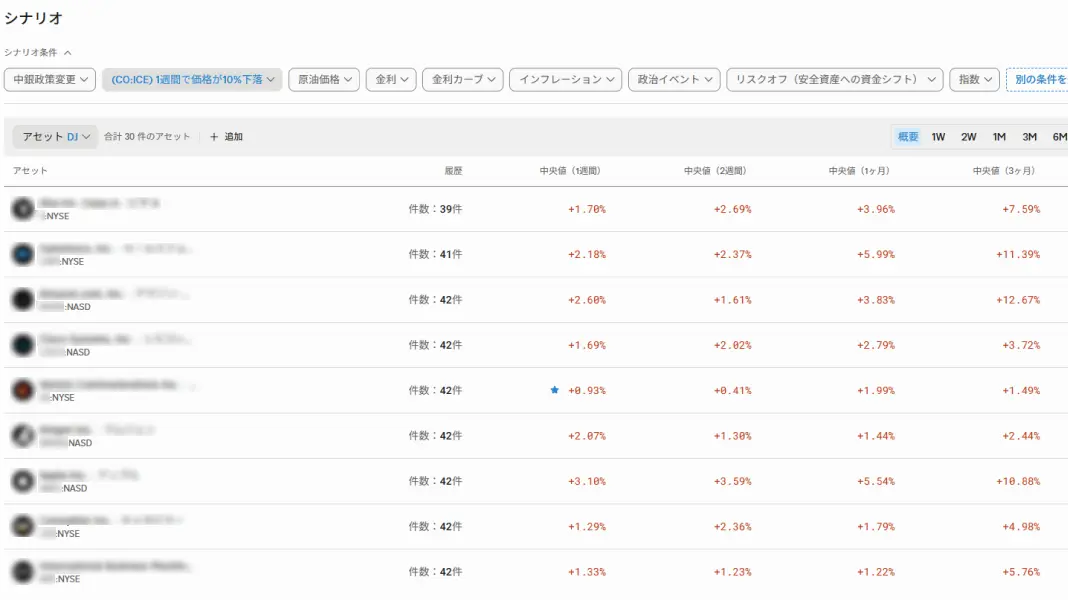Click the +1.70% one-week median value

pos(586,209)
